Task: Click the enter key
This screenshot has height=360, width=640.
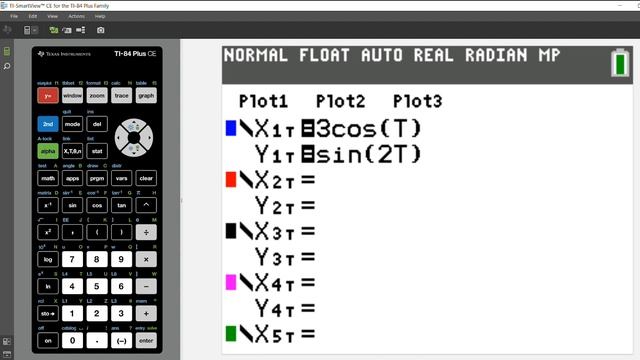Action: [146, 340]
